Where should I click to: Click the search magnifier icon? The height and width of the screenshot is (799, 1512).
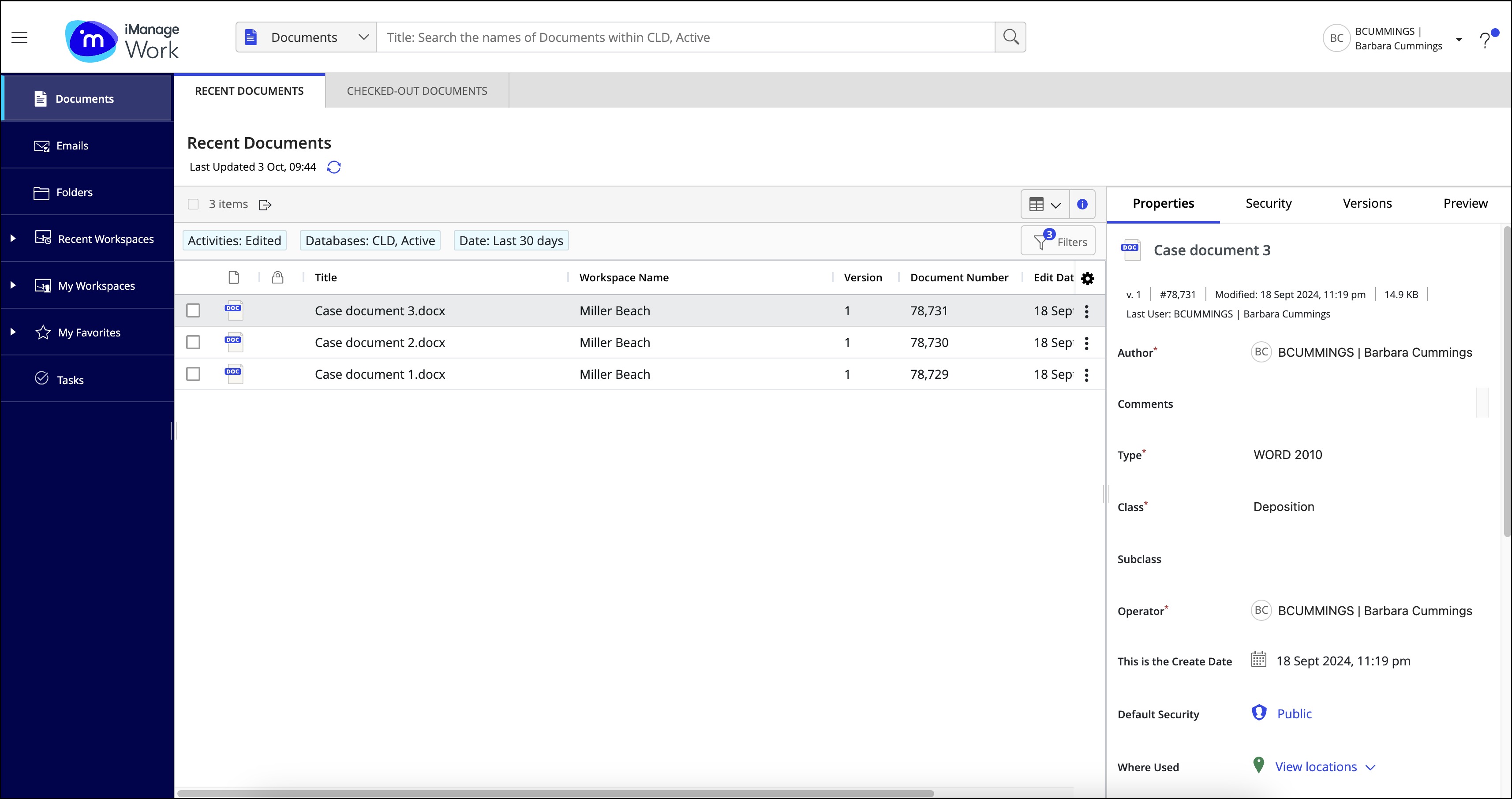[x=1010, y=37]
